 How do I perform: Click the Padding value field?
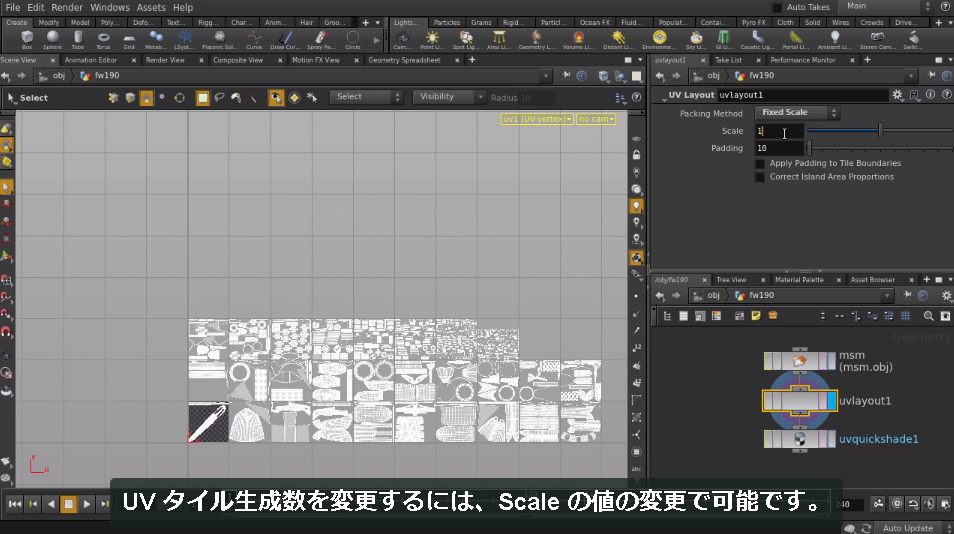tap(779, 148)
